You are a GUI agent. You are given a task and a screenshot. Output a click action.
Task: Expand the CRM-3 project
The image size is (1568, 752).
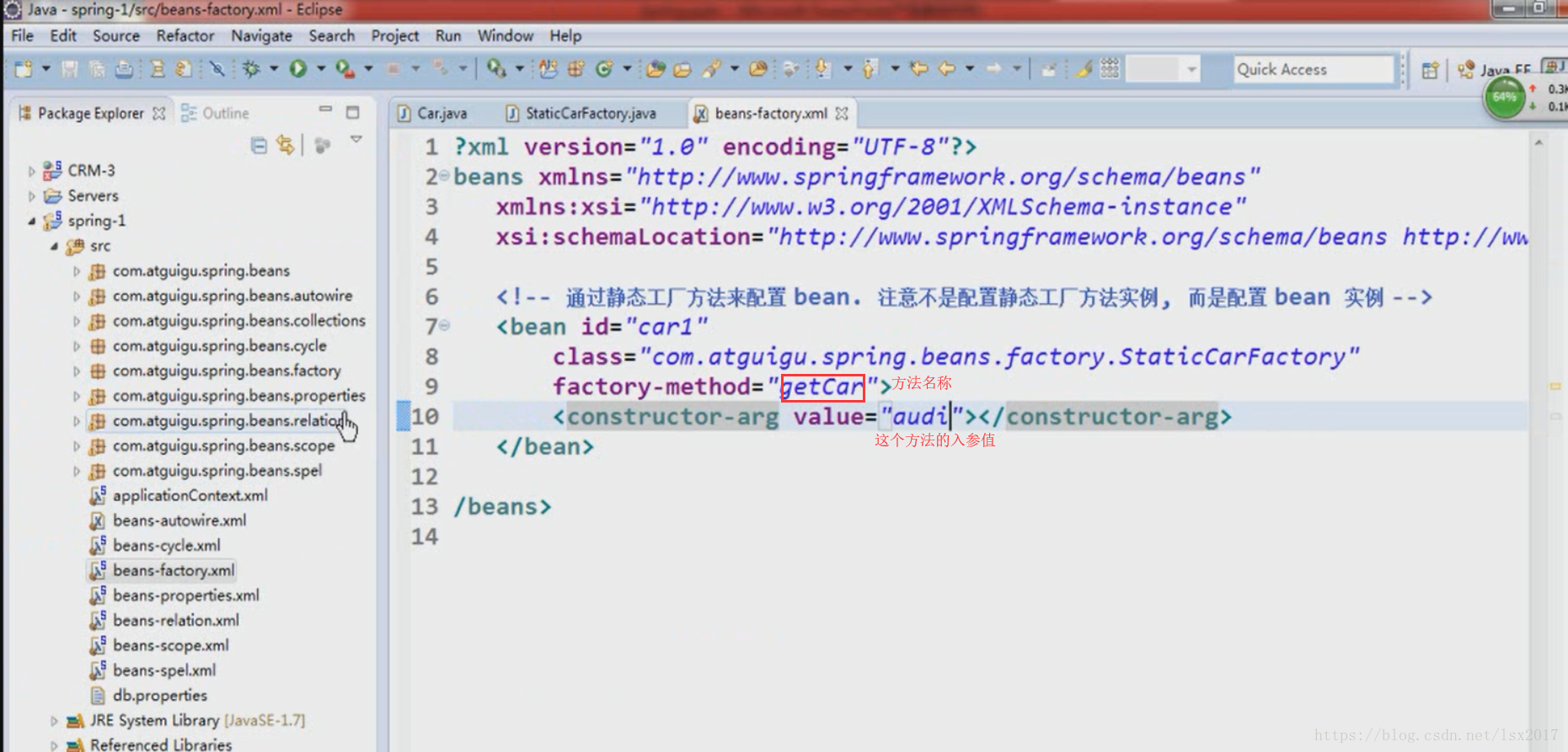click(x=32, y=171)
